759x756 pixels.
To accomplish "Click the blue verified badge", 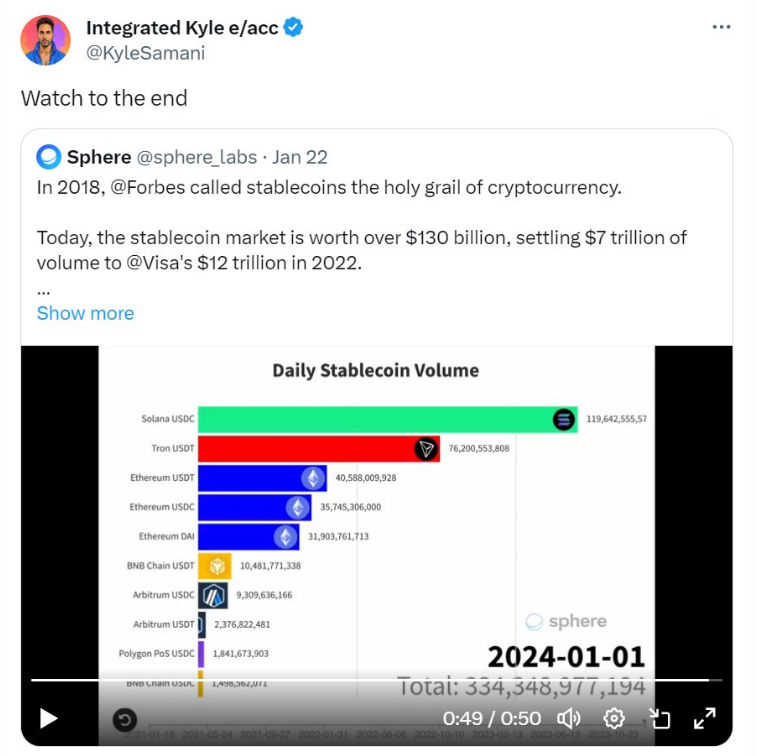I will [x=293, y=28].
